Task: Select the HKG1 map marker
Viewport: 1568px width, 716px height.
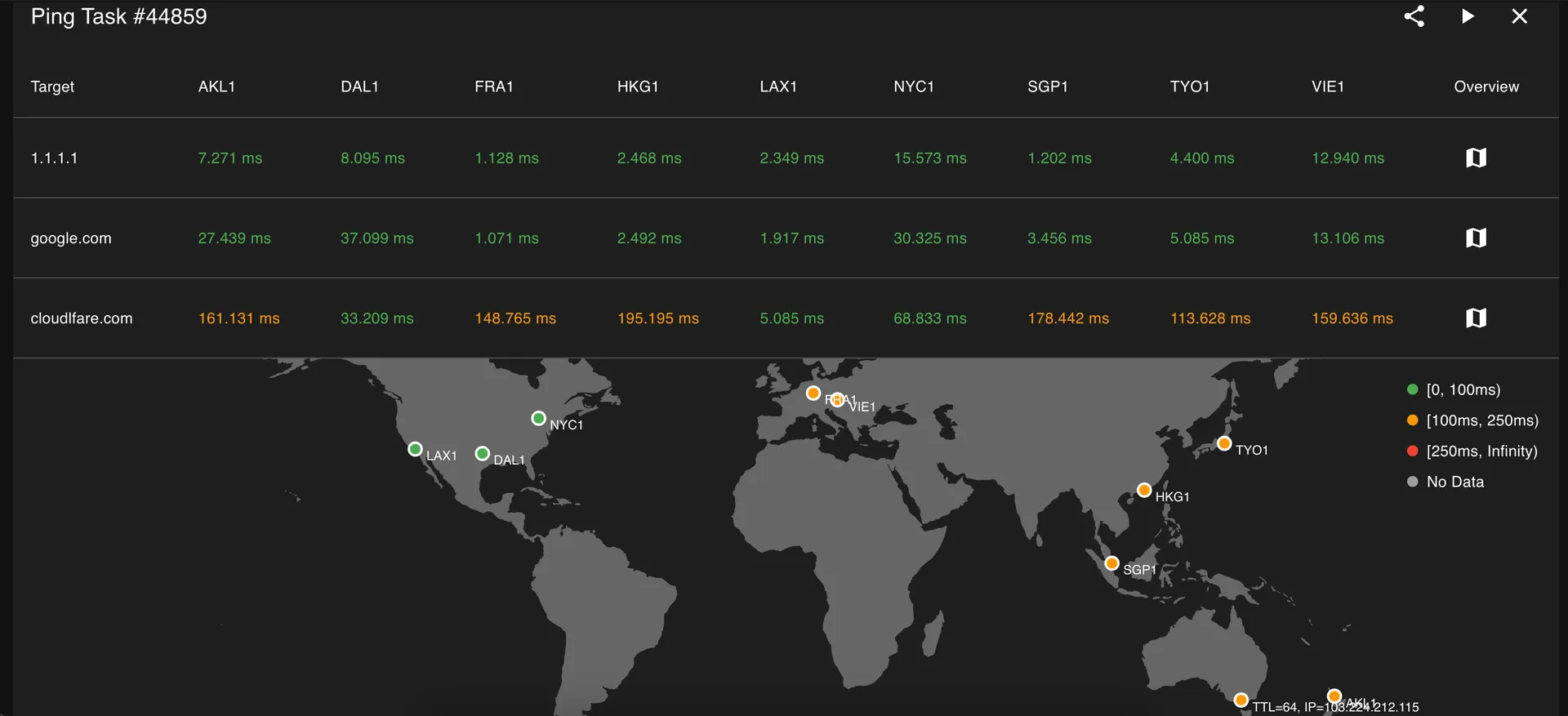Action: [x=1144, y=491]
